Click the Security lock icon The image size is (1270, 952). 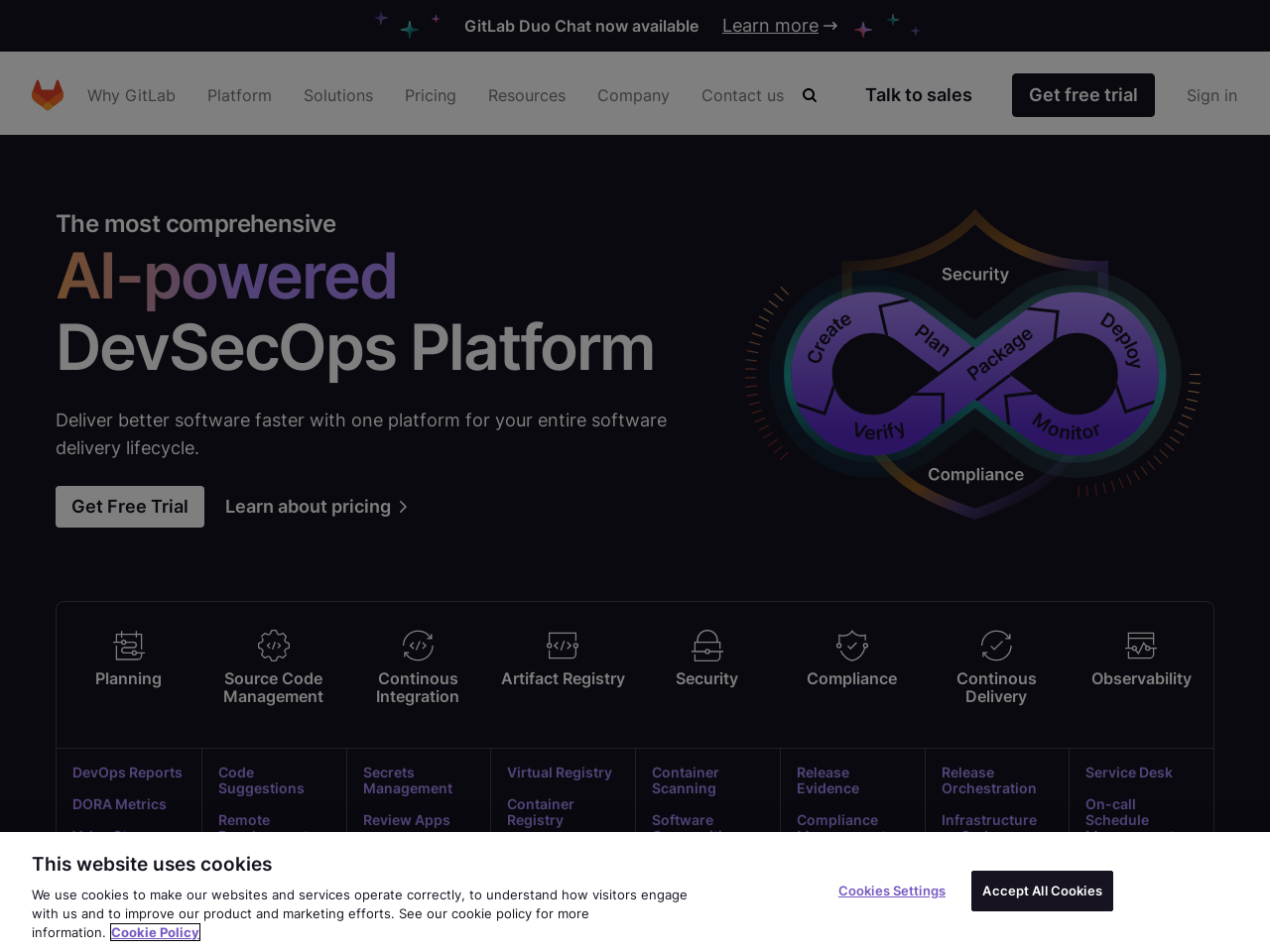pyautogui.click(x=707, y=646)
